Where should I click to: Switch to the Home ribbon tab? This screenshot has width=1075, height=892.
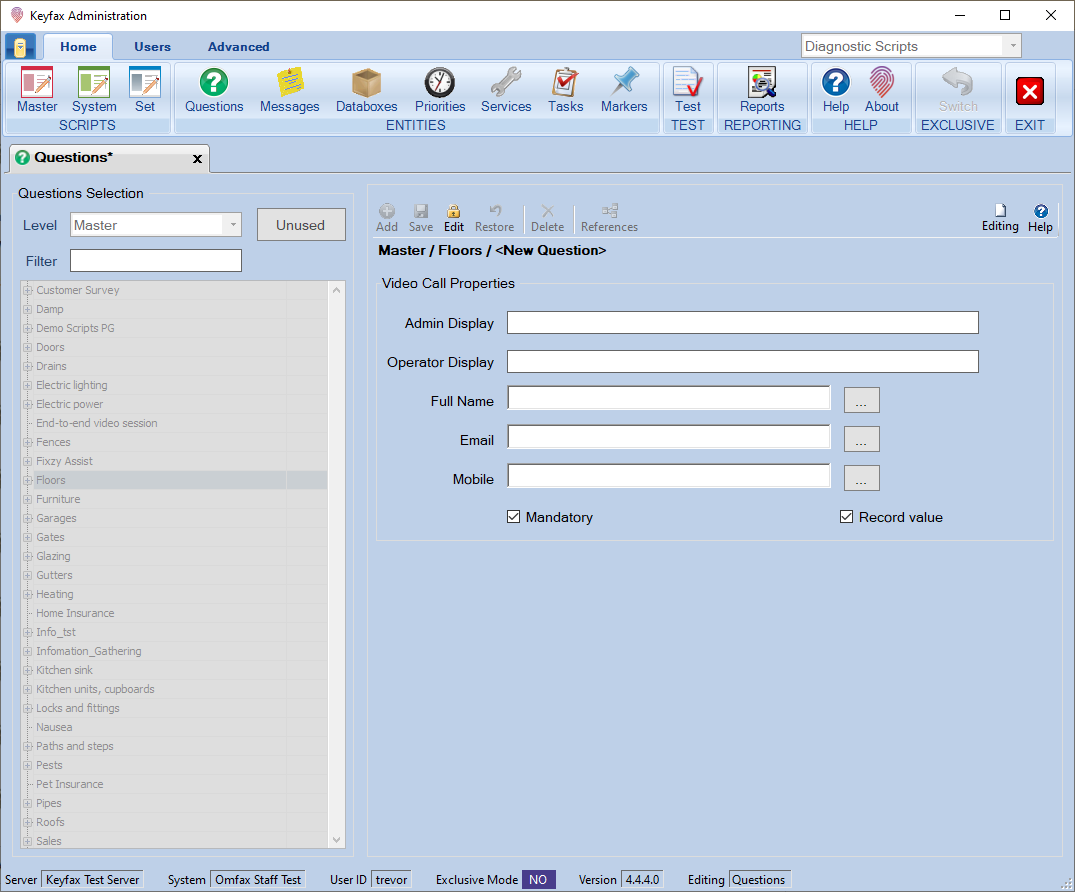pos(78,47)
